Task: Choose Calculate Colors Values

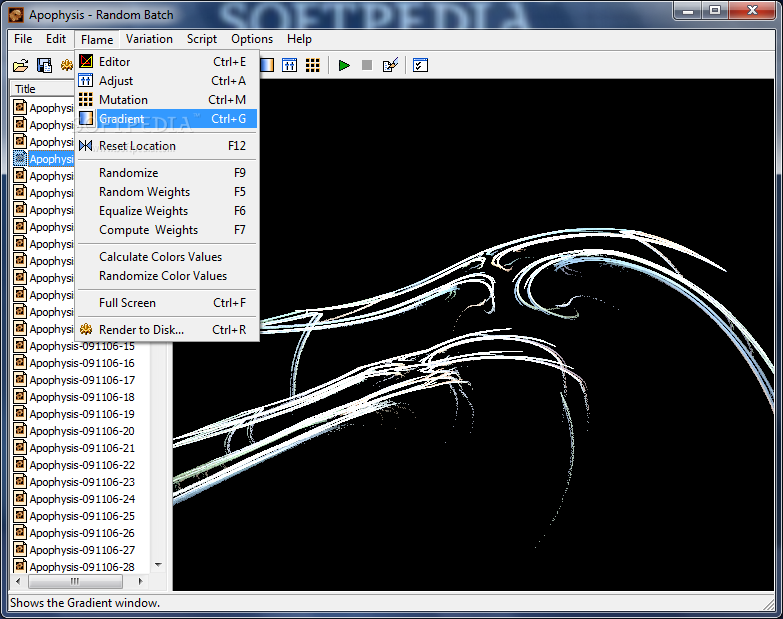Action: [167, 256]
